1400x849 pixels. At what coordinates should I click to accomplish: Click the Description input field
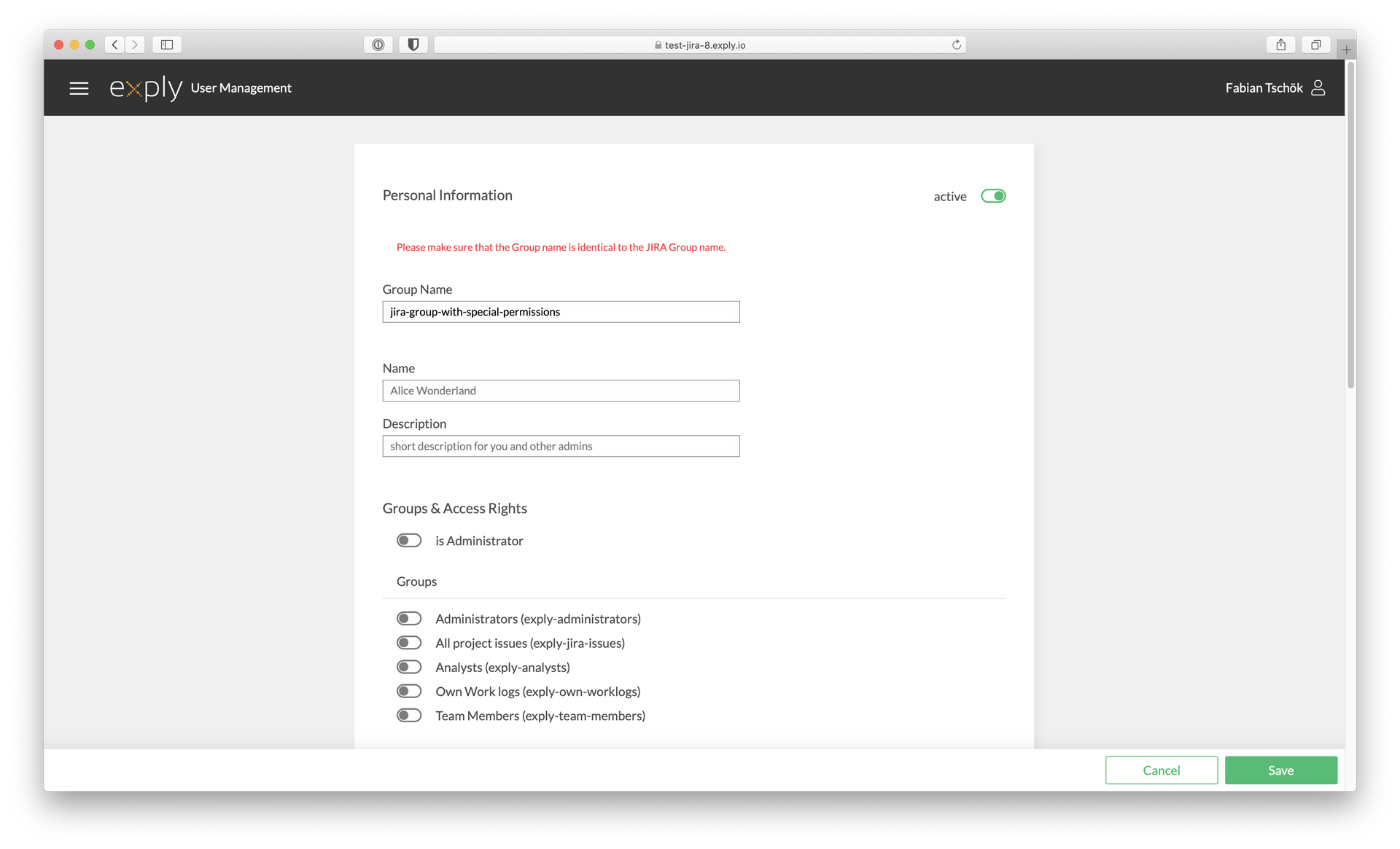click(x=560, y=445)
